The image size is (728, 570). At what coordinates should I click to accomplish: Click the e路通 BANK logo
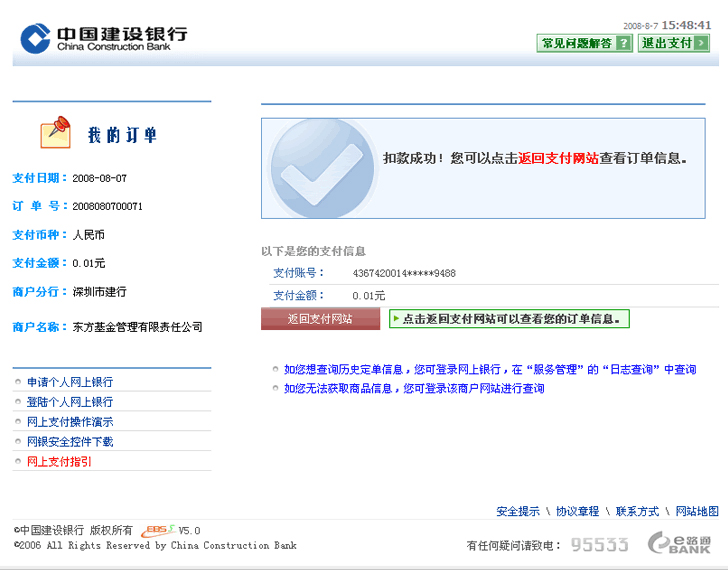(679, 543)
